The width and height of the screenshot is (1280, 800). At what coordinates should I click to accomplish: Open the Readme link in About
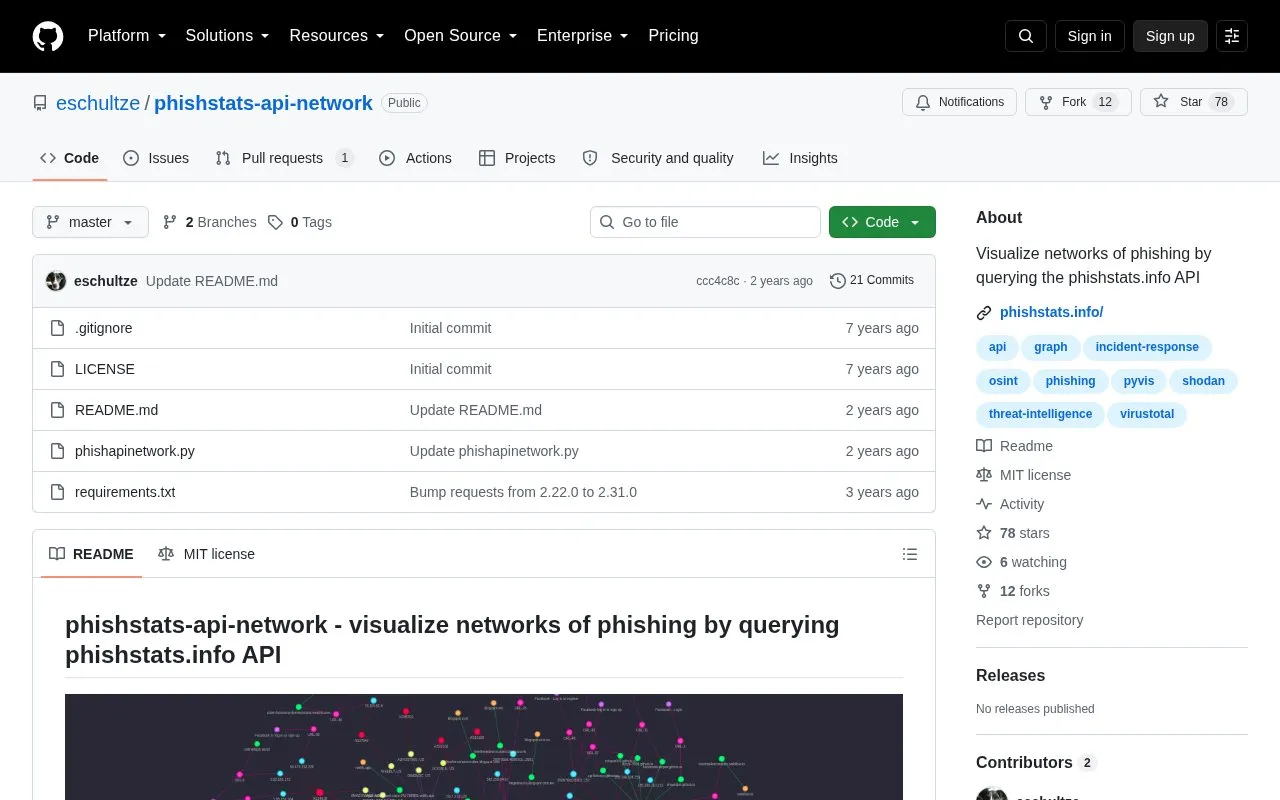pos(1015,446)
